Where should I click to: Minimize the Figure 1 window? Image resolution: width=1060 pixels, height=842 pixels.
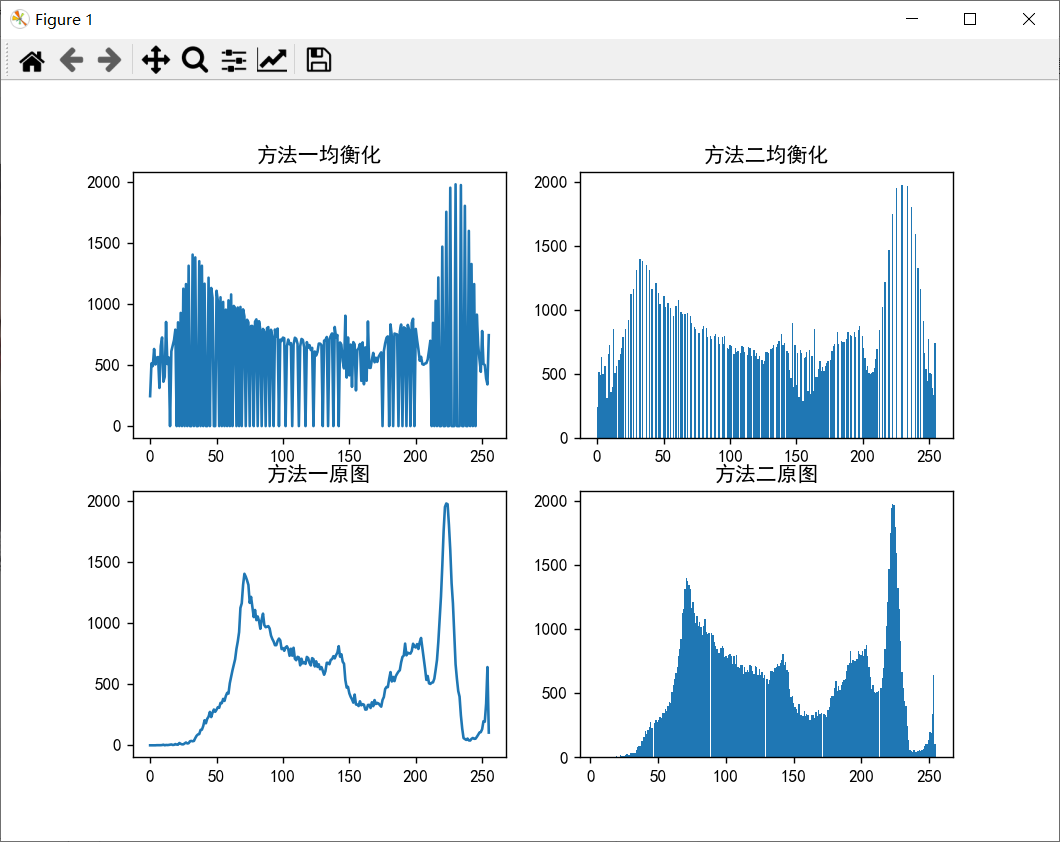coord(912,19)
